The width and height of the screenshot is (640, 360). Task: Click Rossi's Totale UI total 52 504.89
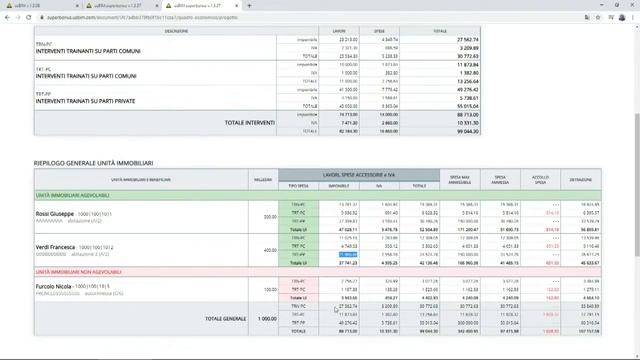tap(429, 230)
